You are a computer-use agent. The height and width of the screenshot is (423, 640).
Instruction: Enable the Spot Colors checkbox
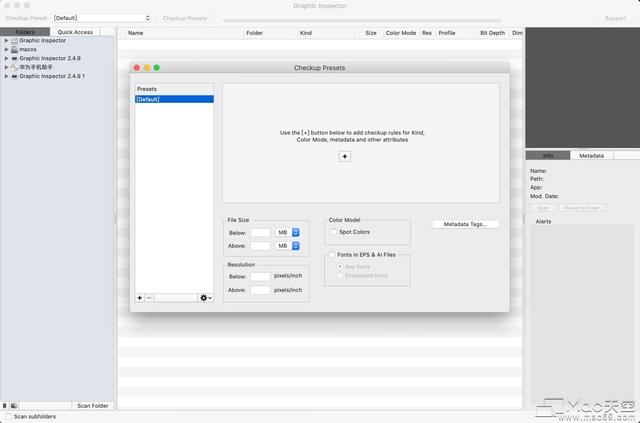coord(333,232)
